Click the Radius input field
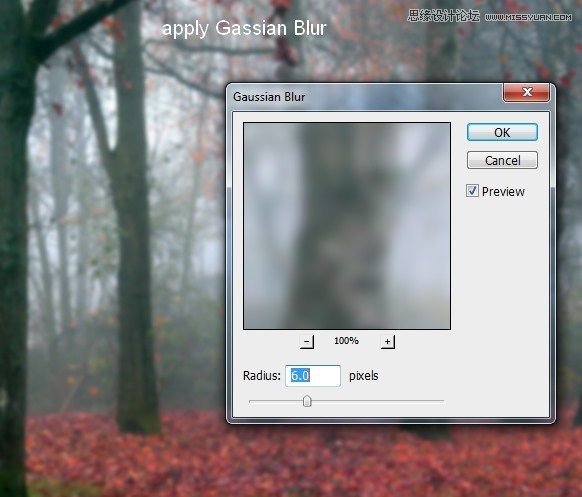582x497 pixels. [313, 376]
